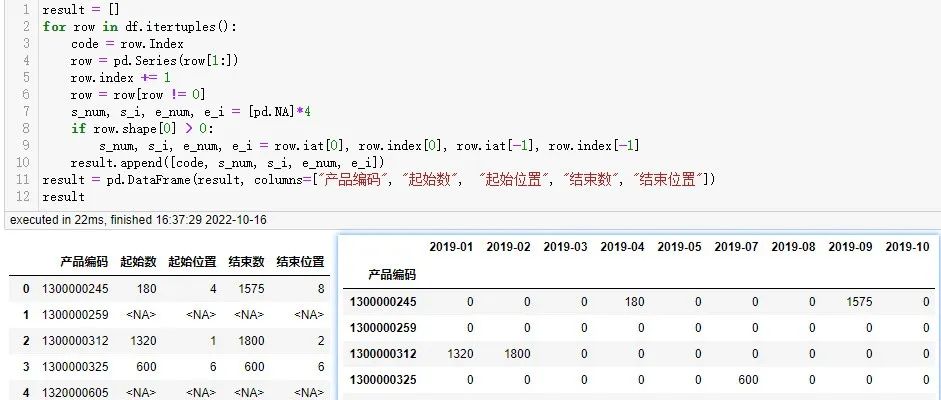Click value 1320 under 2019-01
Viewport: 941px width, 400px height.
(460, 354)
